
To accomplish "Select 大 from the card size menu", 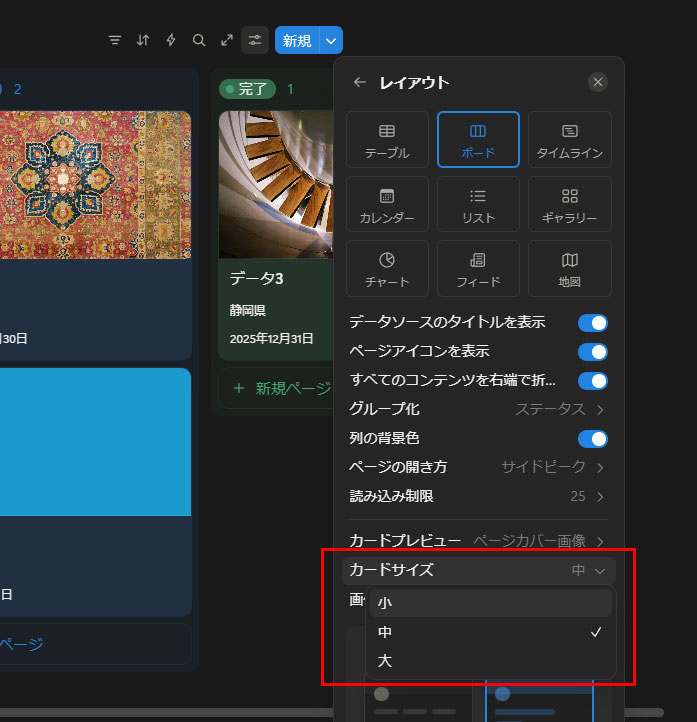I will tap(490, 661).
